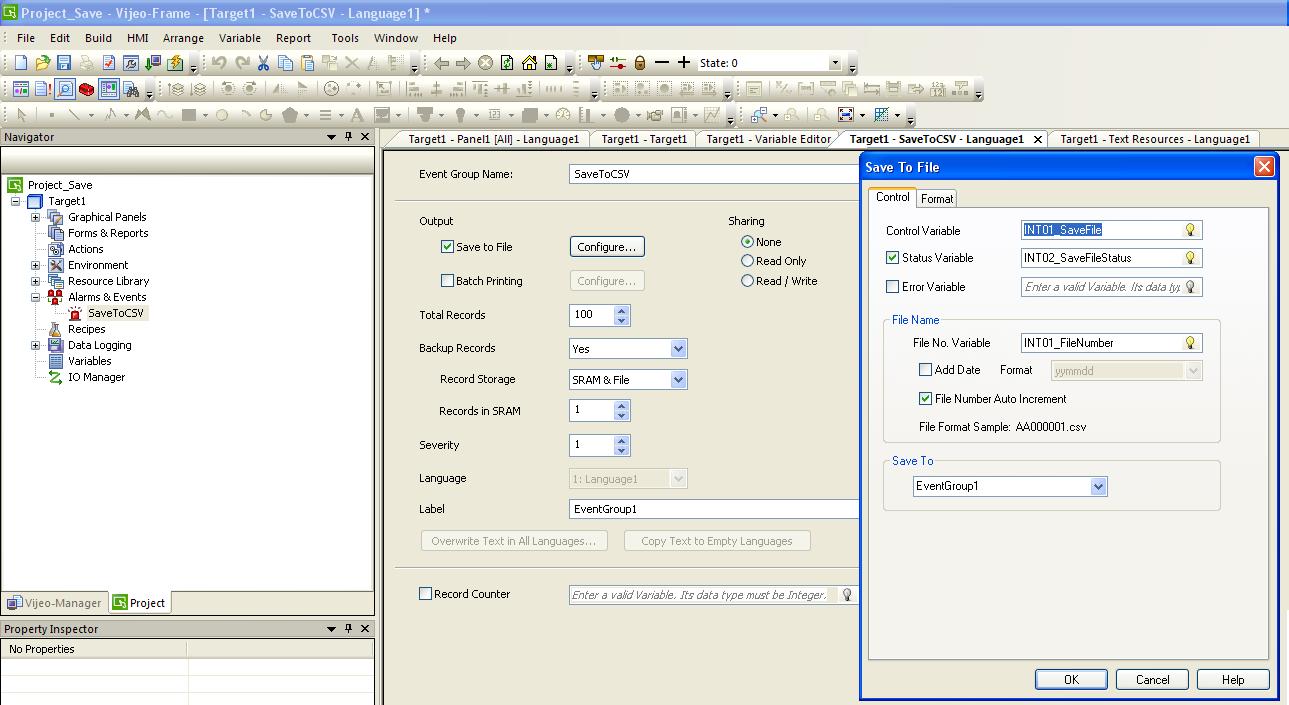Enable the Batch Printing checkbox

447,281
